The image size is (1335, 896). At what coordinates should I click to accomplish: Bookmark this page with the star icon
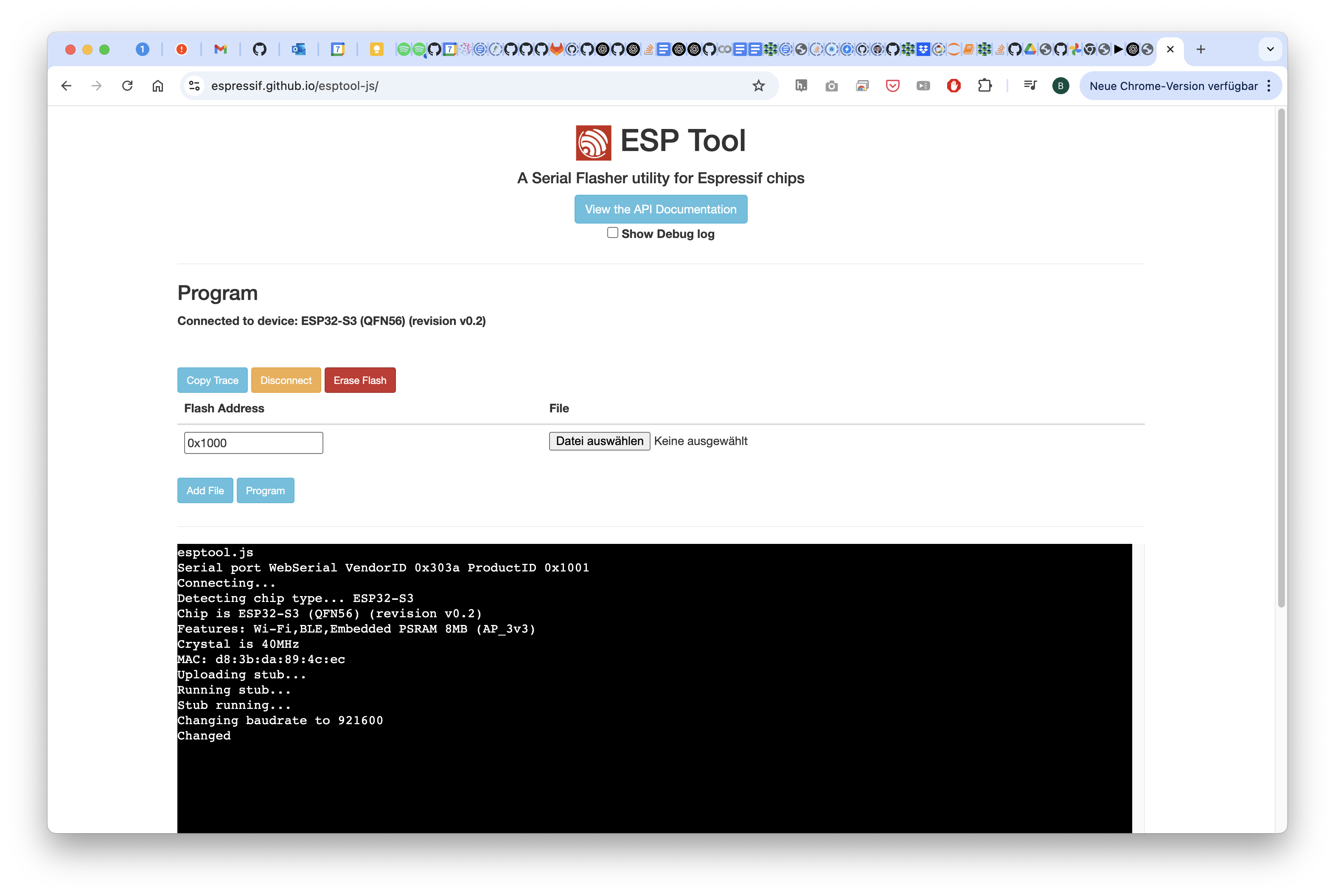tap(758, 86)
